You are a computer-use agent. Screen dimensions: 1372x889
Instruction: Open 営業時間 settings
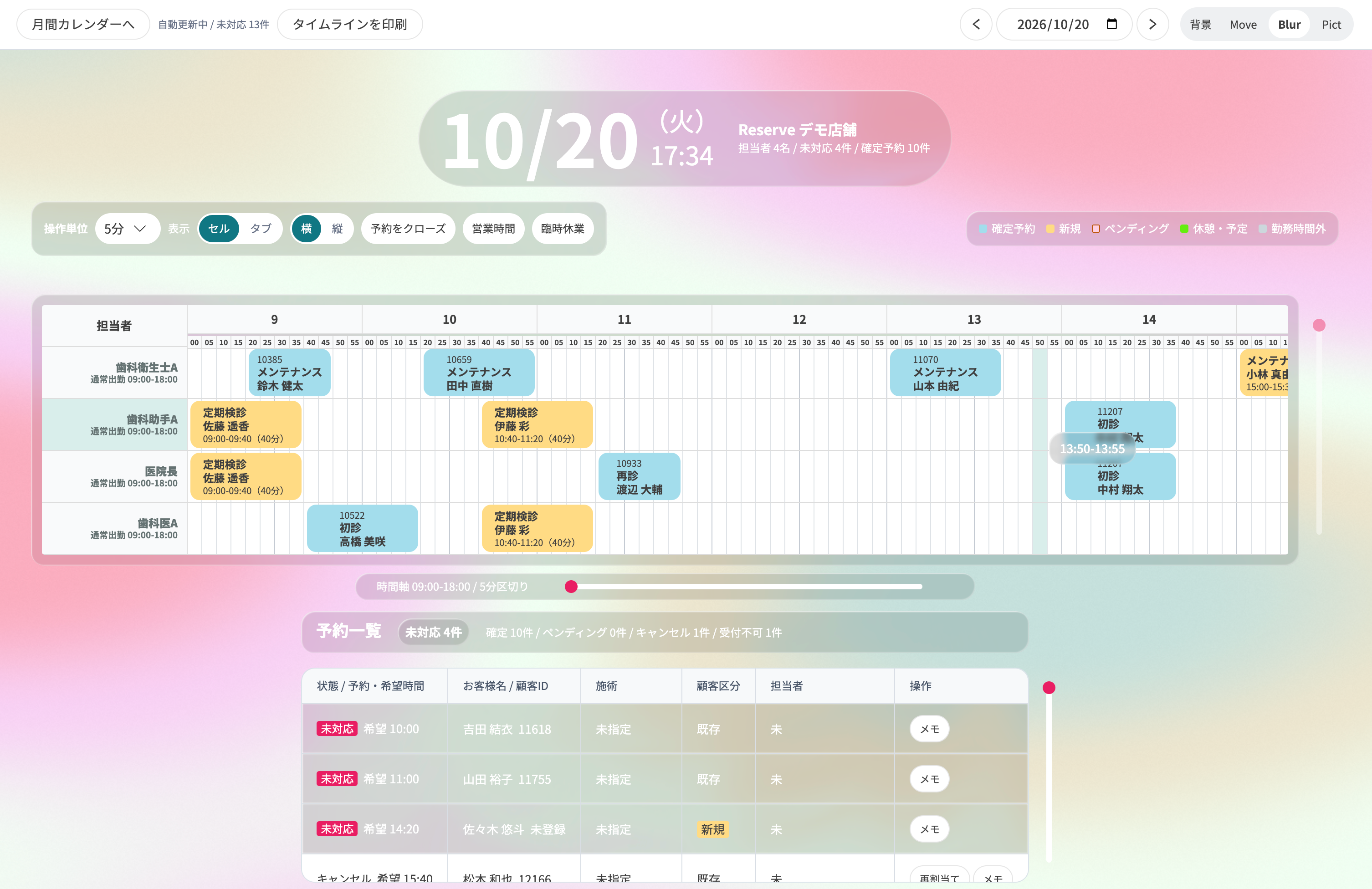[493, 229]
